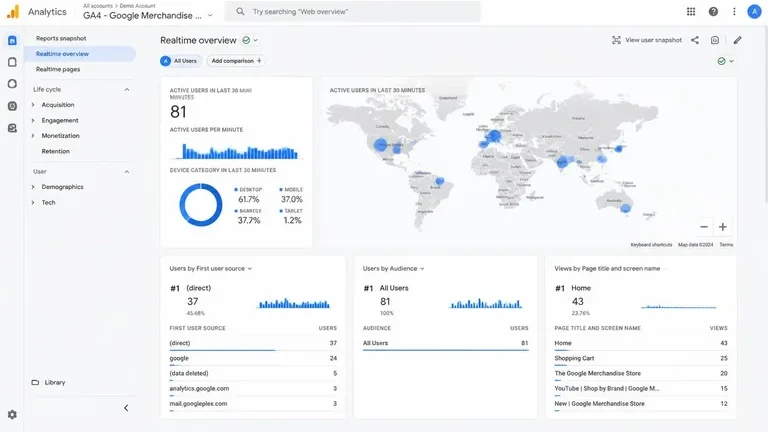The image size is (768, 432).
Task: Click the google row in first user source
Action: point(253,359)
